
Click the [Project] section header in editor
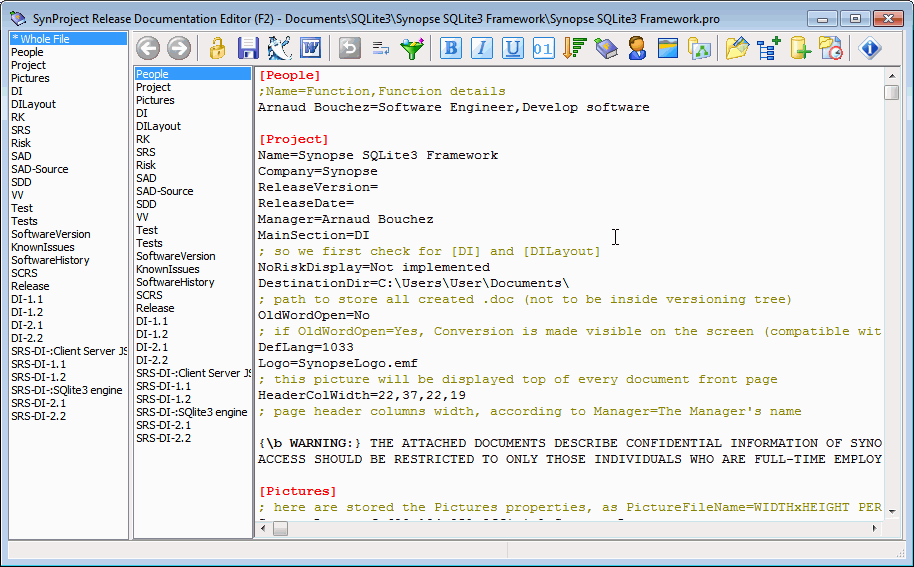tap(294, 139)
